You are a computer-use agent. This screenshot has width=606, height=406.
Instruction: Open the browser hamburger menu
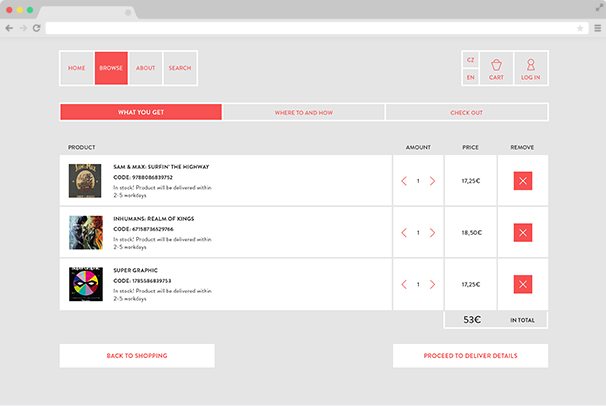coord(597,28)
